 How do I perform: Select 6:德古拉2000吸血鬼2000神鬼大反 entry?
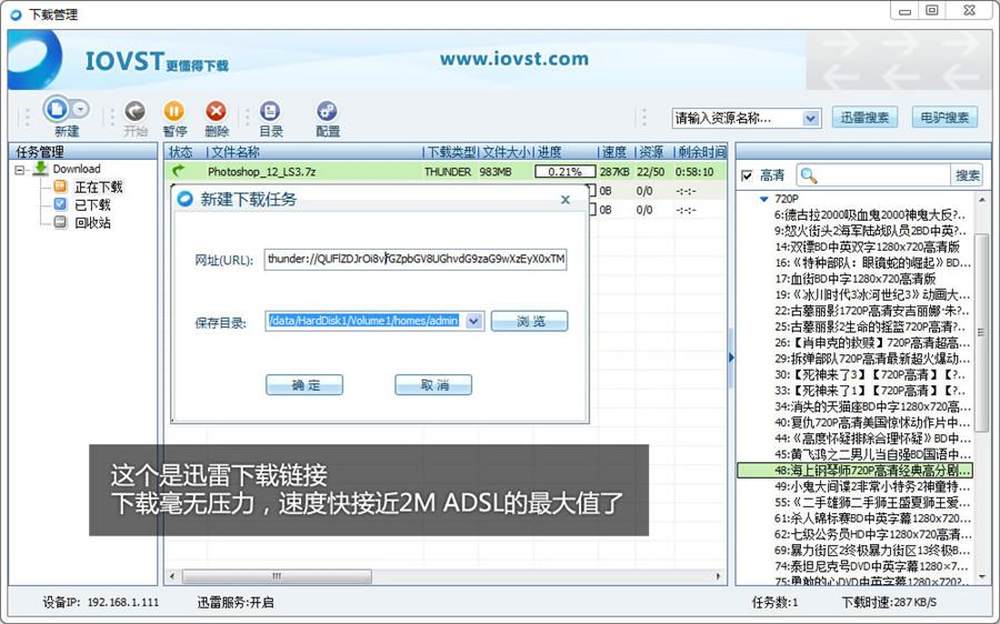coord(871,215)
